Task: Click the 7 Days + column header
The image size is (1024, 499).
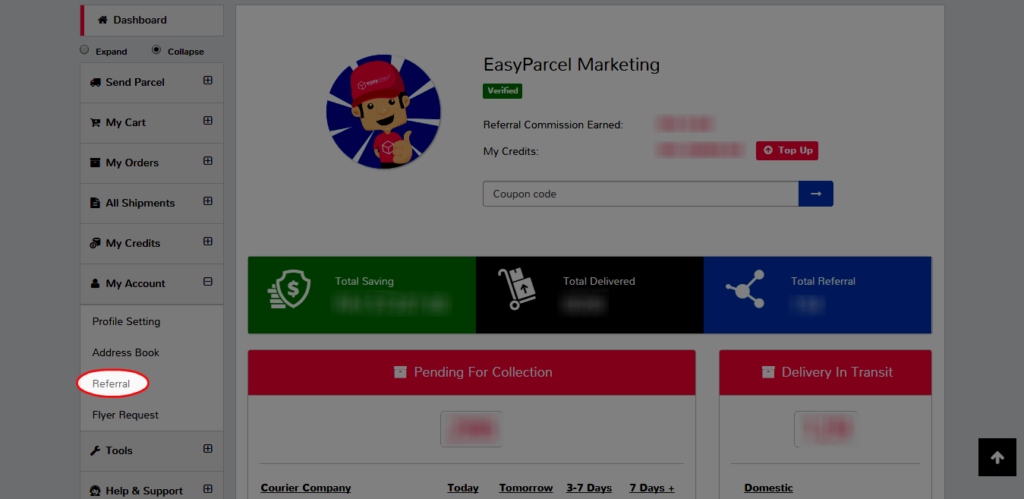Action: tap(652, 488)
